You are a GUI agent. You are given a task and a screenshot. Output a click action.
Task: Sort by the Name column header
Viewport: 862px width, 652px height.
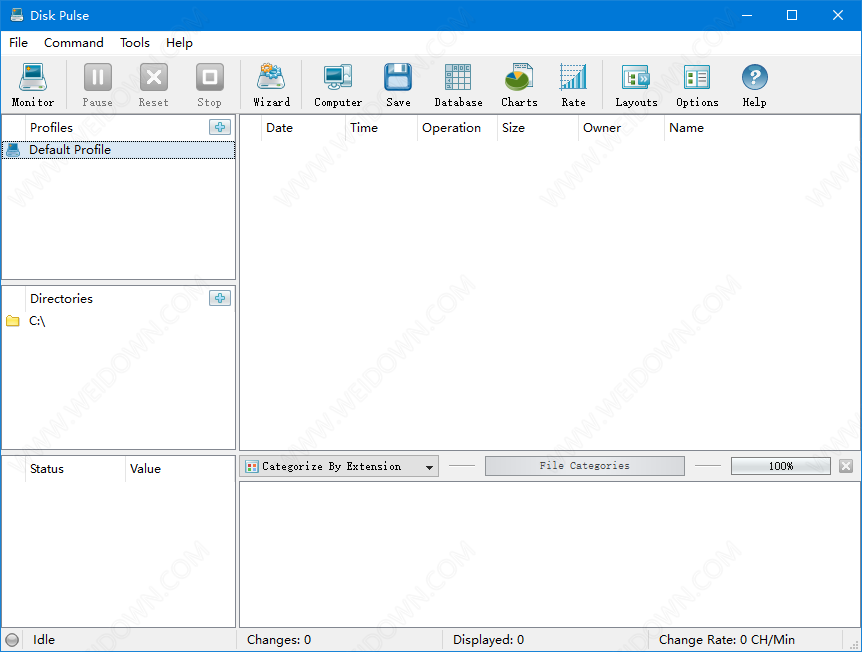click(761, 128)
